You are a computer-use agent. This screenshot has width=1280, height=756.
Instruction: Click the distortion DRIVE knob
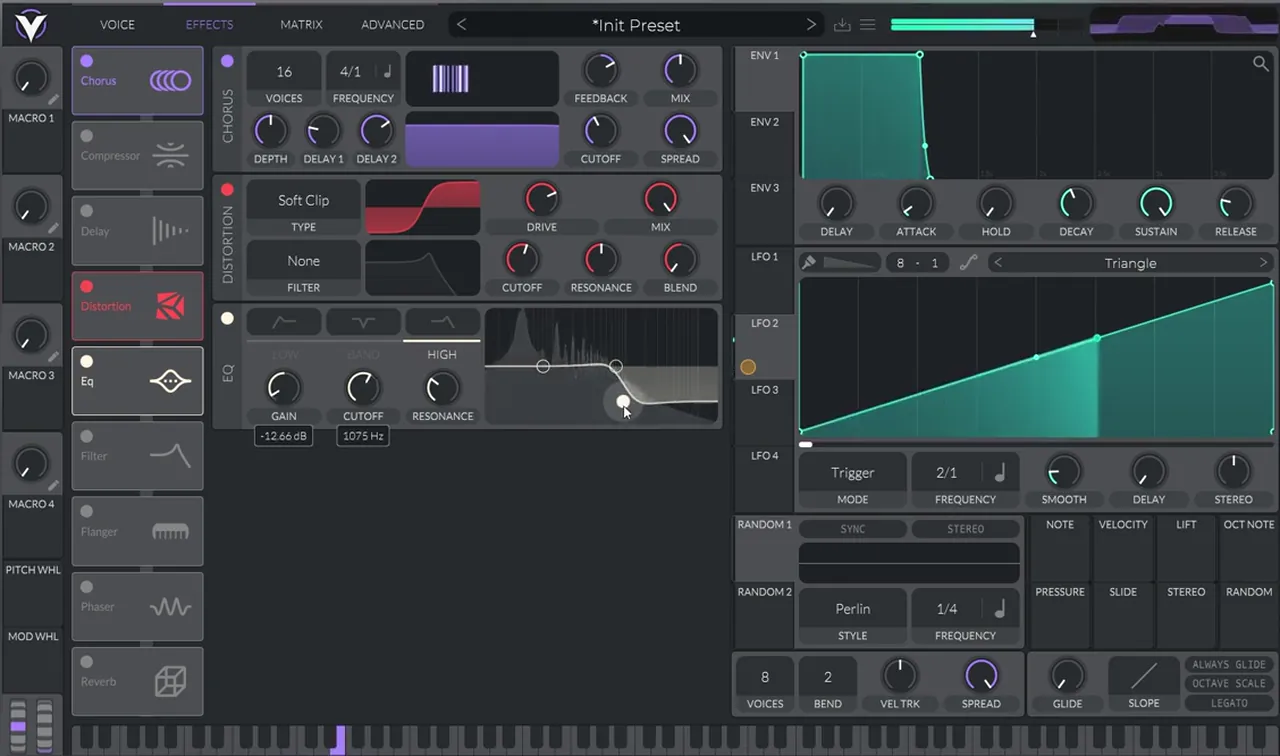click(541, 199)
